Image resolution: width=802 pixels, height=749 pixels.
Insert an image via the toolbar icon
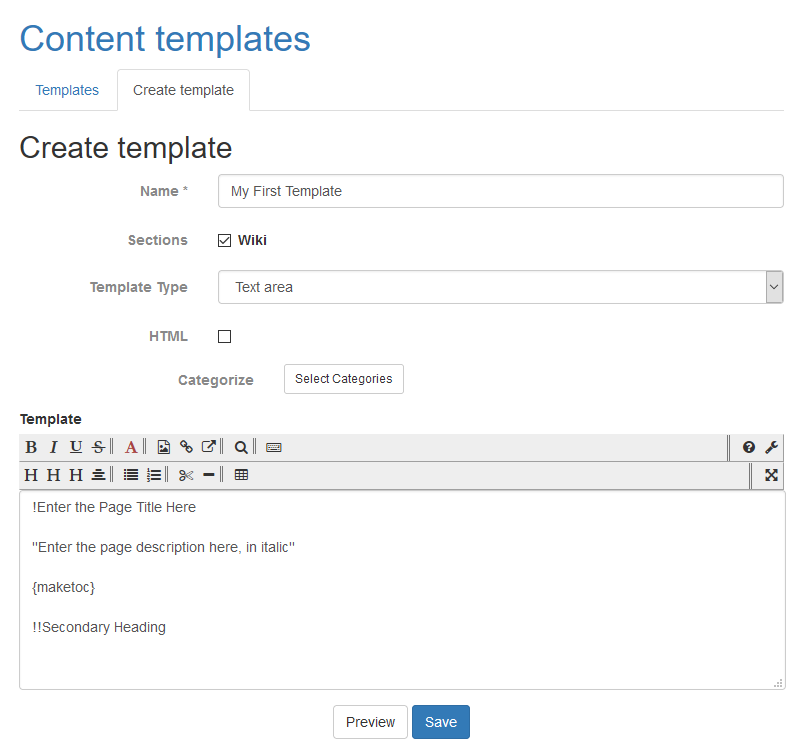point(164,447)
